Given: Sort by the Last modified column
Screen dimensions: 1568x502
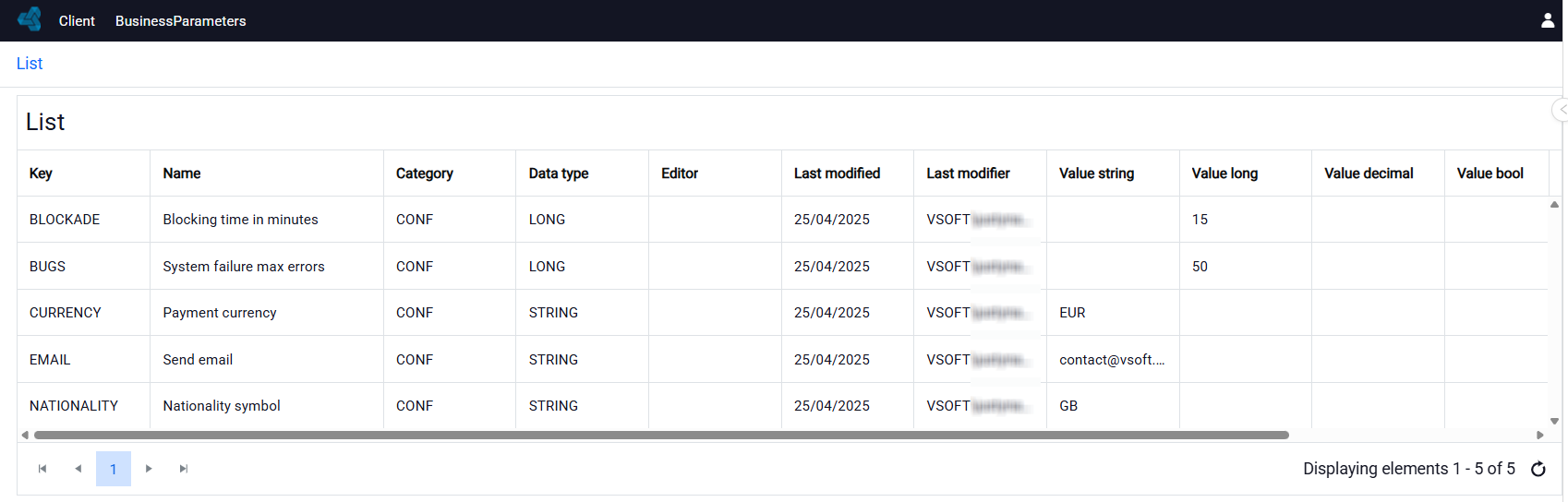Looking at the screenshot, I should (x=837, y=173).
